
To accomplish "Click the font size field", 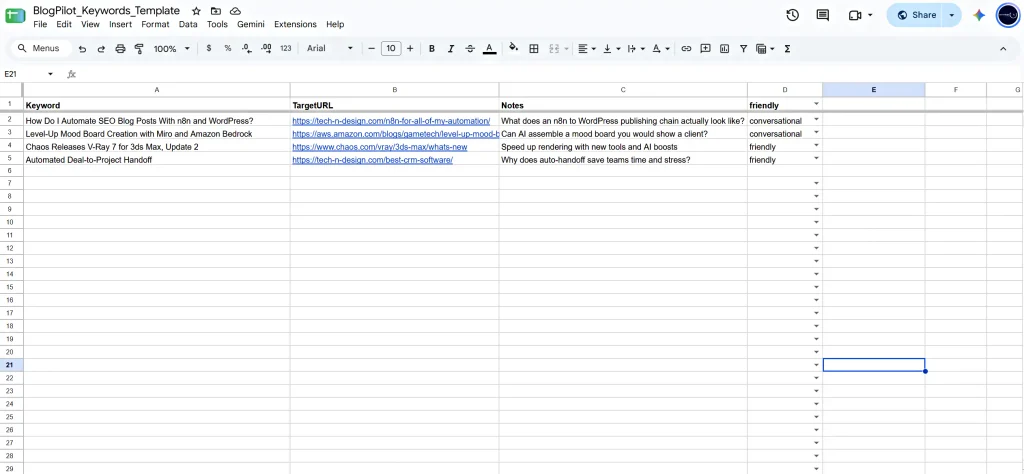I will 391,48.
